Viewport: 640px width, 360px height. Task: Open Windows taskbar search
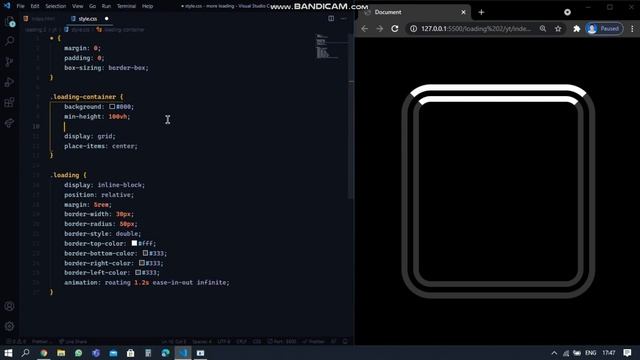click(25, 353)
